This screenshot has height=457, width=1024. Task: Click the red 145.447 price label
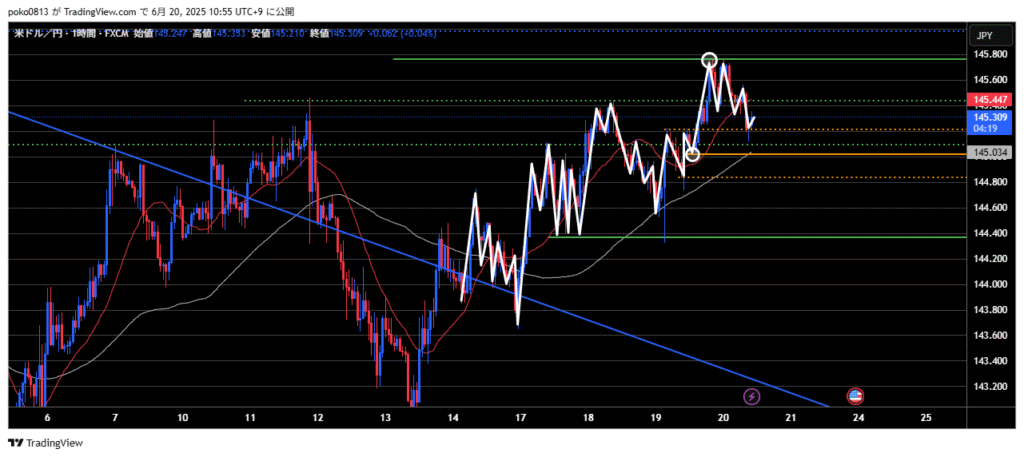(988, 100)
